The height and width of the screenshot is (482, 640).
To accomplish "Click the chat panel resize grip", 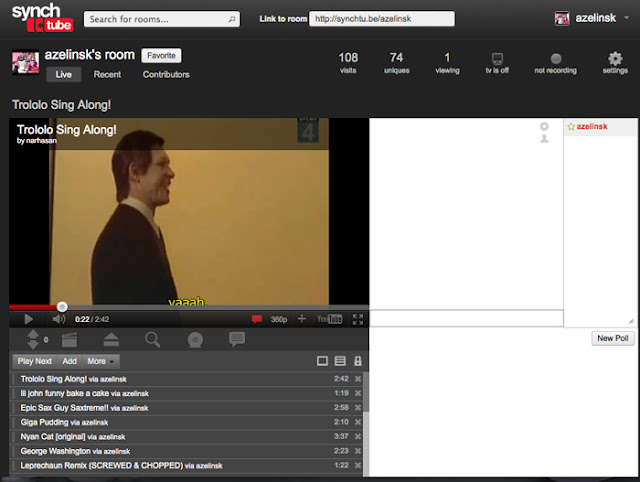I will [x=631, y=321].
